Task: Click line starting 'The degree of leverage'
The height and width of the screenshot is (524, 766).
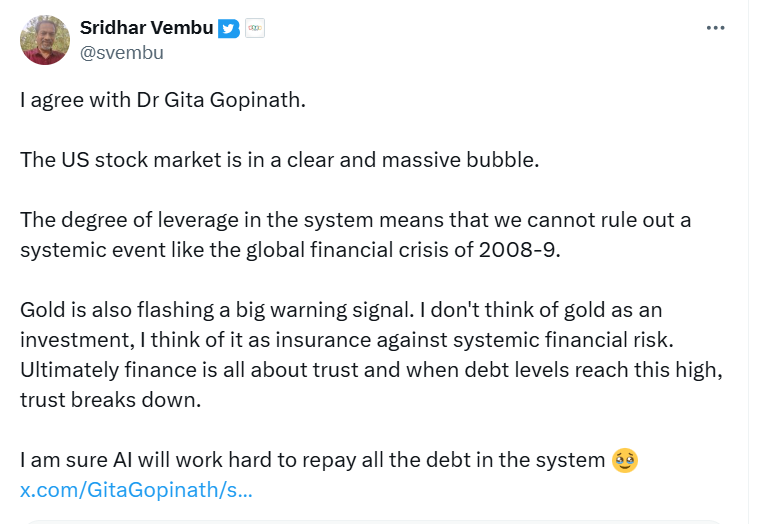Action: click(x=356, y=220)
